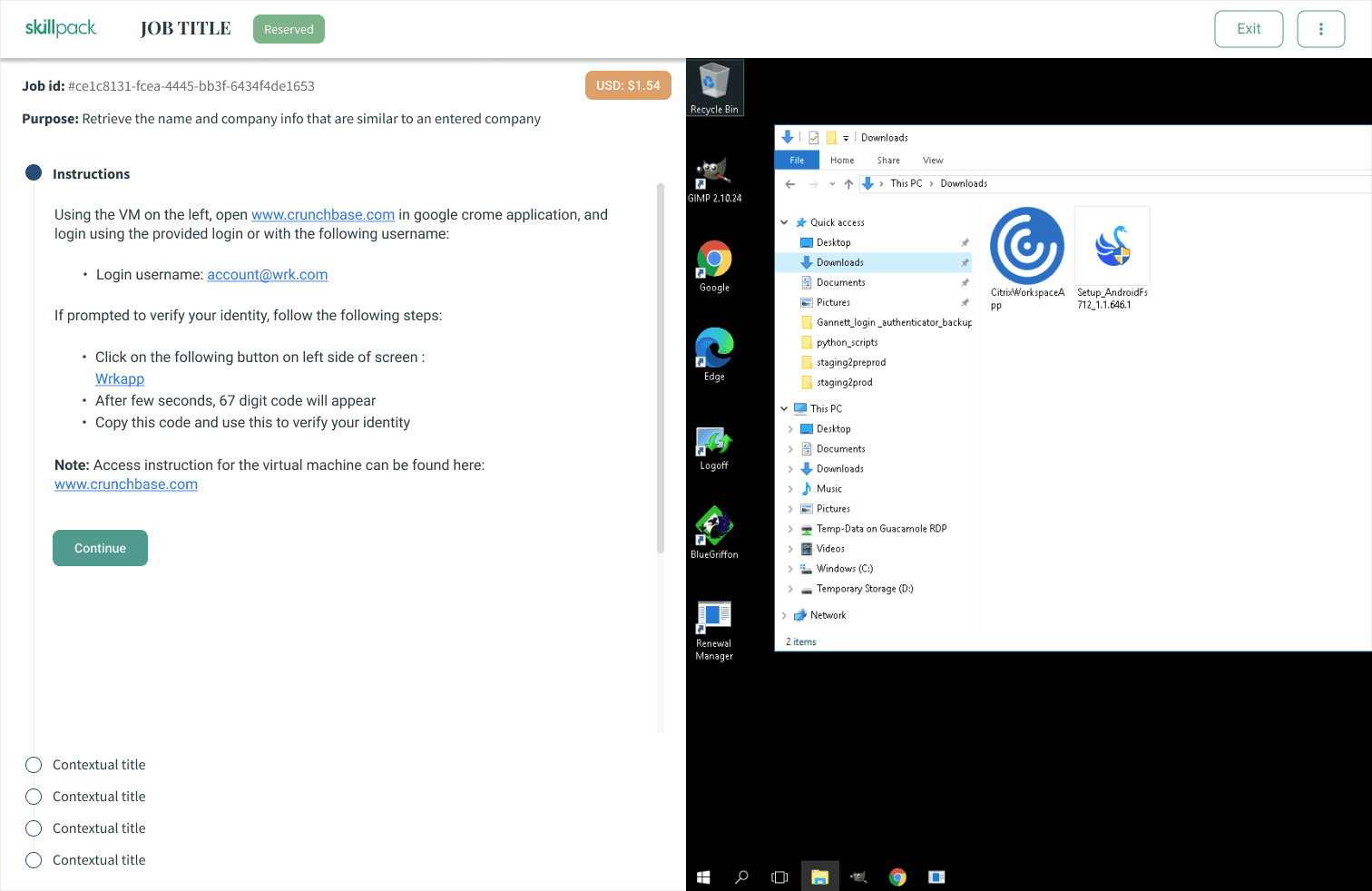Click the GIMP taskbar icon
The image size is (1372, 891).
(x=858, y=876)
